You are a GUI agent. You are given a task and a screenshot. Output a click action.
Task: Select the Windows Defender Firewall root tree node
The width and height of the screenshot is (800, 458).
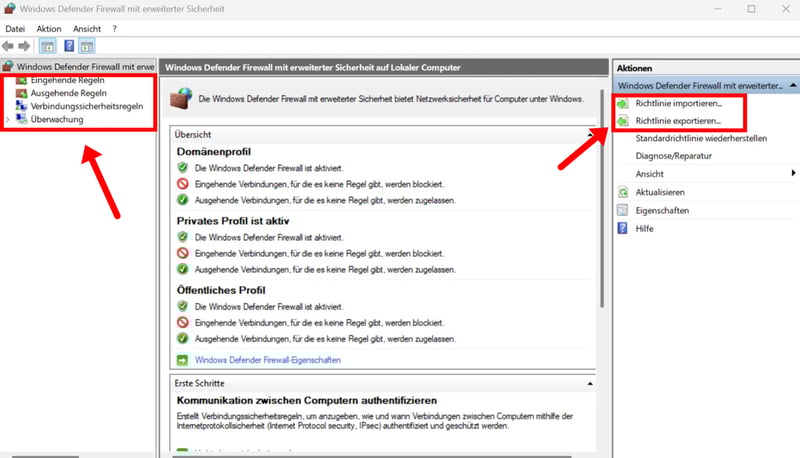pos(85,67)
